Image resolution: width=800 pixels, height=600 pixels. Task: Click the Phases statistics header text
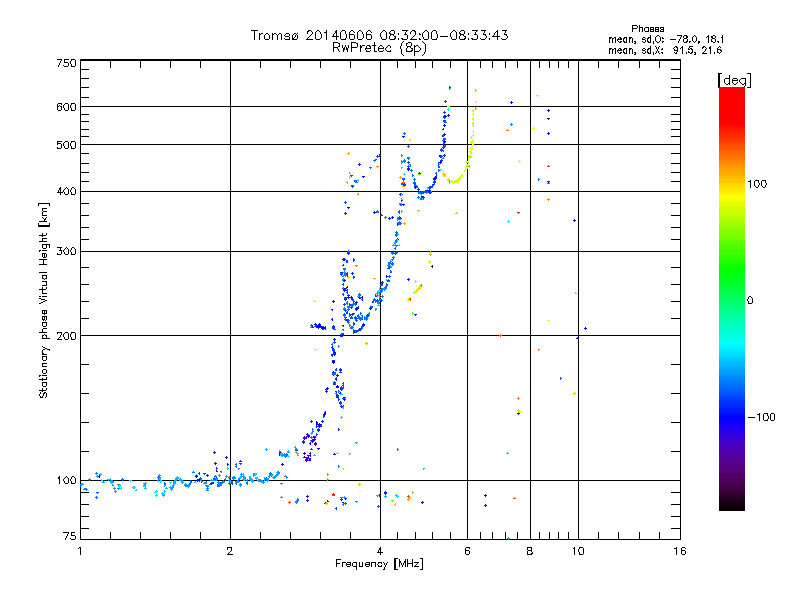(647, 29)
